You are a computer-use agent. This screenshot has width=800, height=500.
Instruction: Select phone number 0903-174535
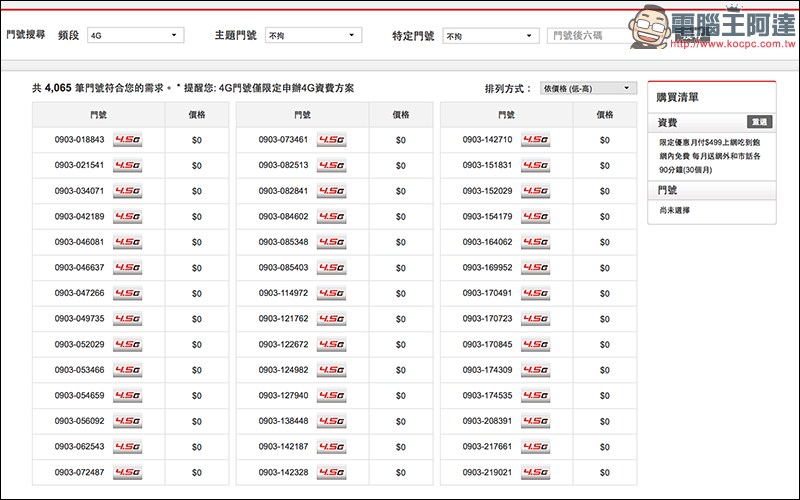487,395
